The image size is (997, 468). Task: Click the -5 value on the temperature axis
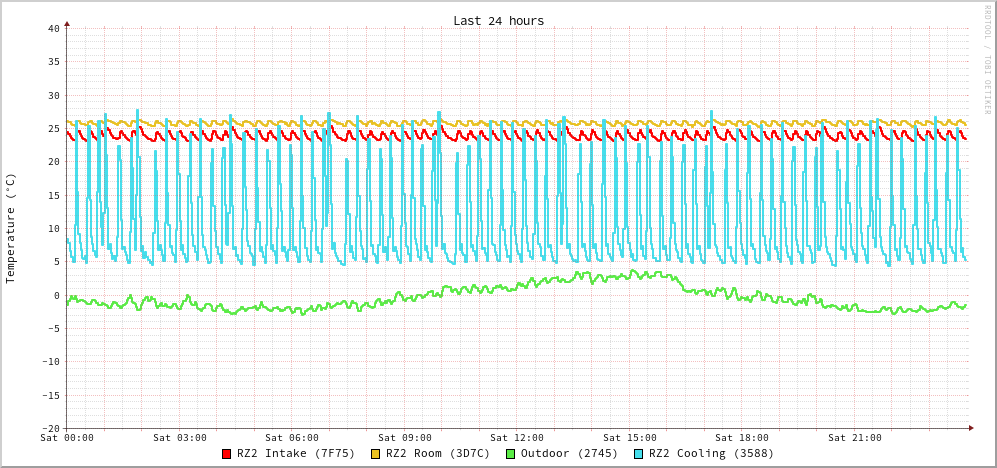pos(53,328)
